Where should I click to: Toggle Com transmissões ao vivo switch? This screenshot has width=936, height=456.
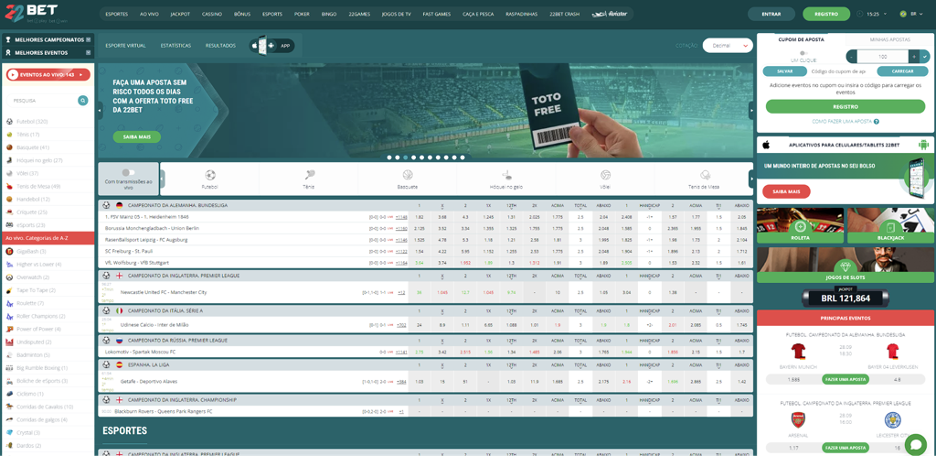point(128,172)
